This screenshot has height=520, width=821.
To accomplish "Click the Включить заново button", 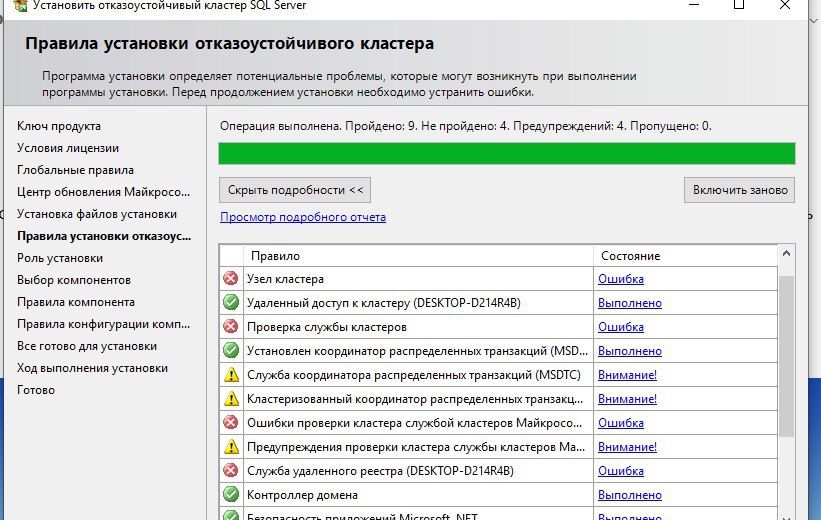I will [x=739, y=190].
